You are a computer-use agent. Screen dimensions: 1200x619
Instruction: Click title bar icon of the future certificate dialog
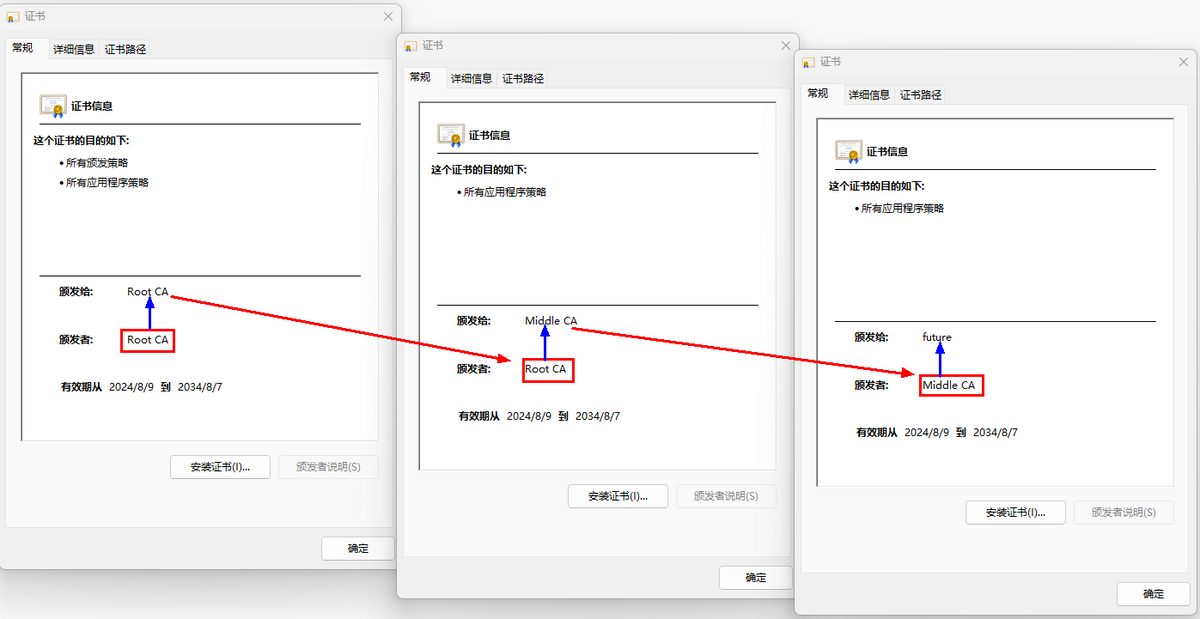coord(808,62)
